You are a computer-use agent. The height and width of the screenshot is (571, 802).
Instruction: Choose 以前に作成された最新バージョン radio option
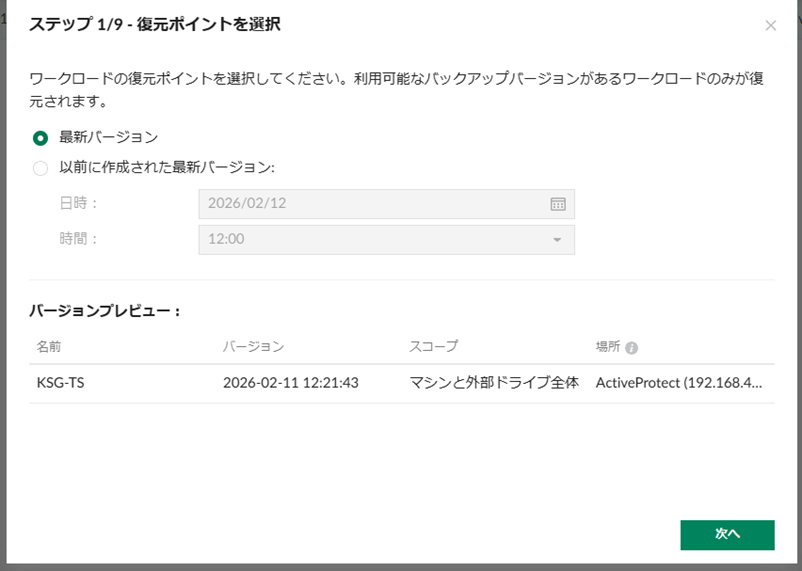tap(40, 168)
